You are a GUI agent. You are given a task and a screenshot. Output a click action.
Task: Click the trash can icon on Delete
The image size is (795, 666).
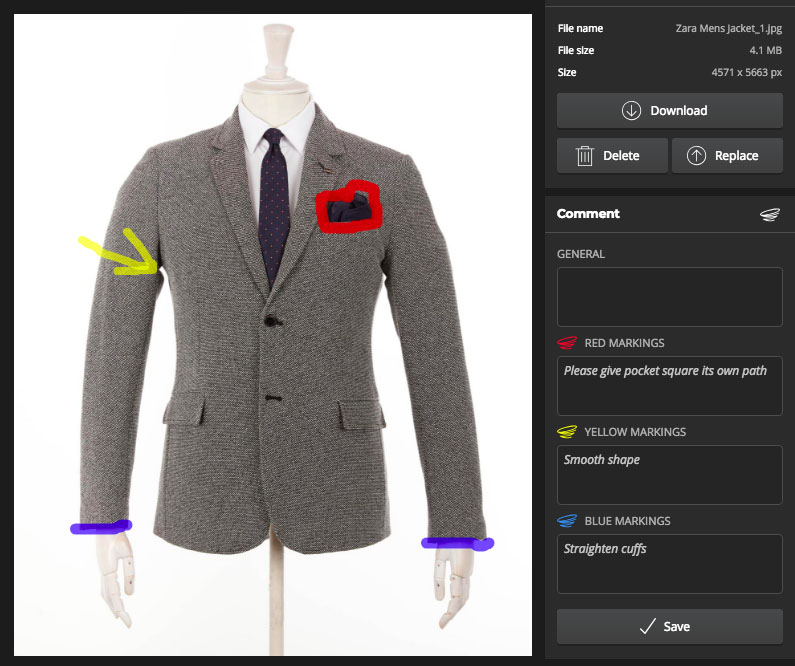585,156
